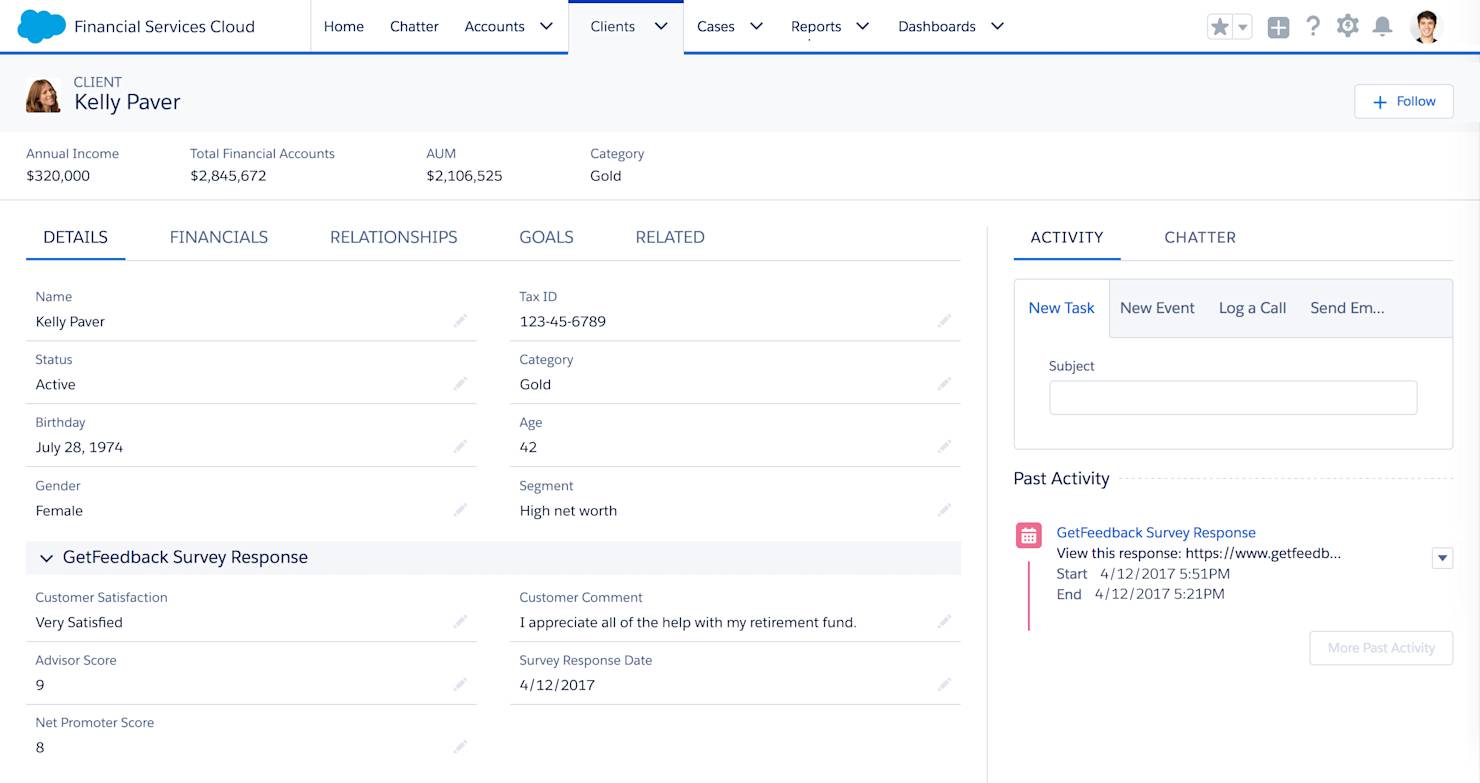
Task: Go to the Home nav item
Action: pos(344,27)
